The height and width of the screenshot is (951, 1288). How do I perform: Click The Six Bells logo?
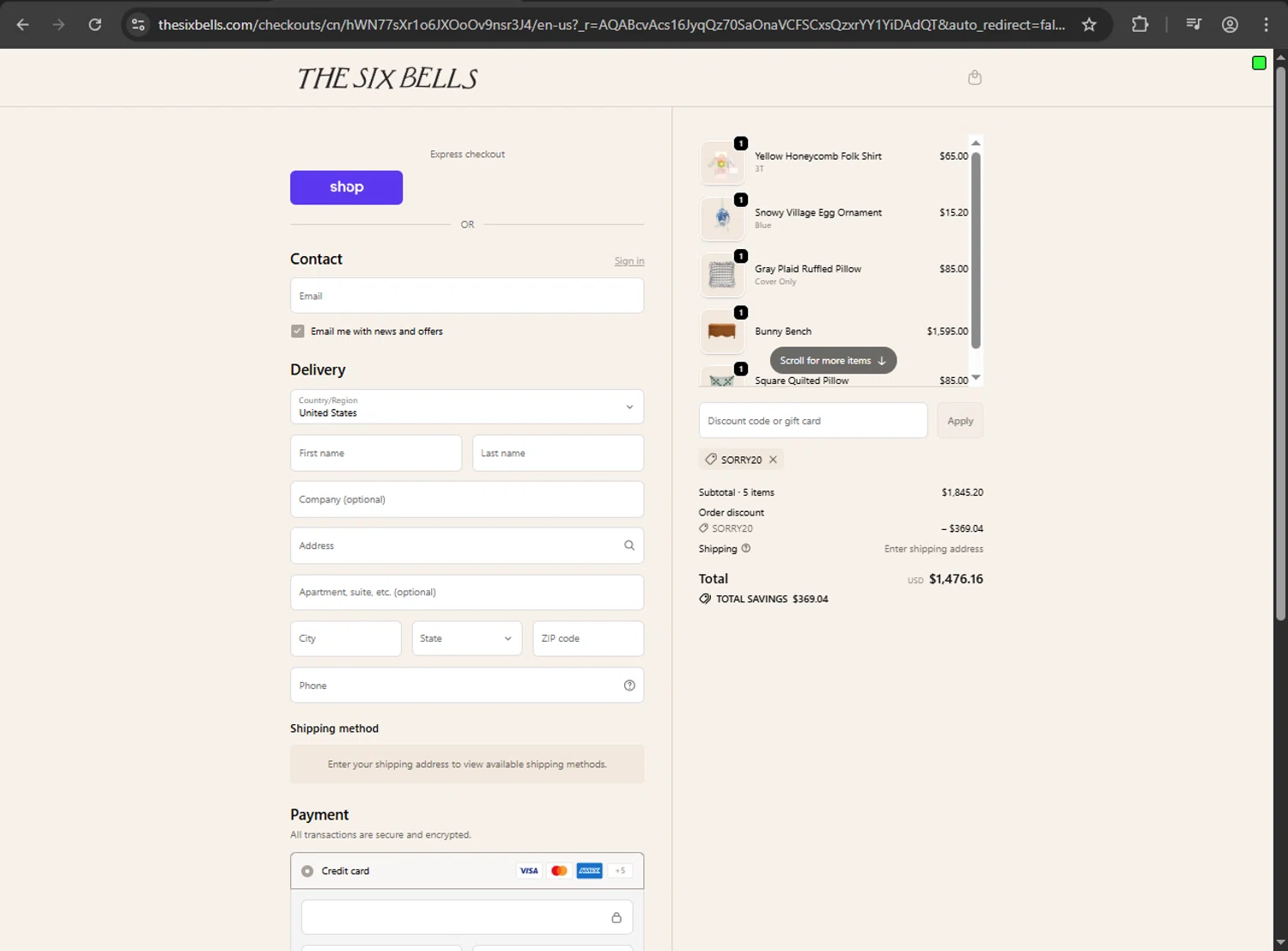click(x=387, y=78)
